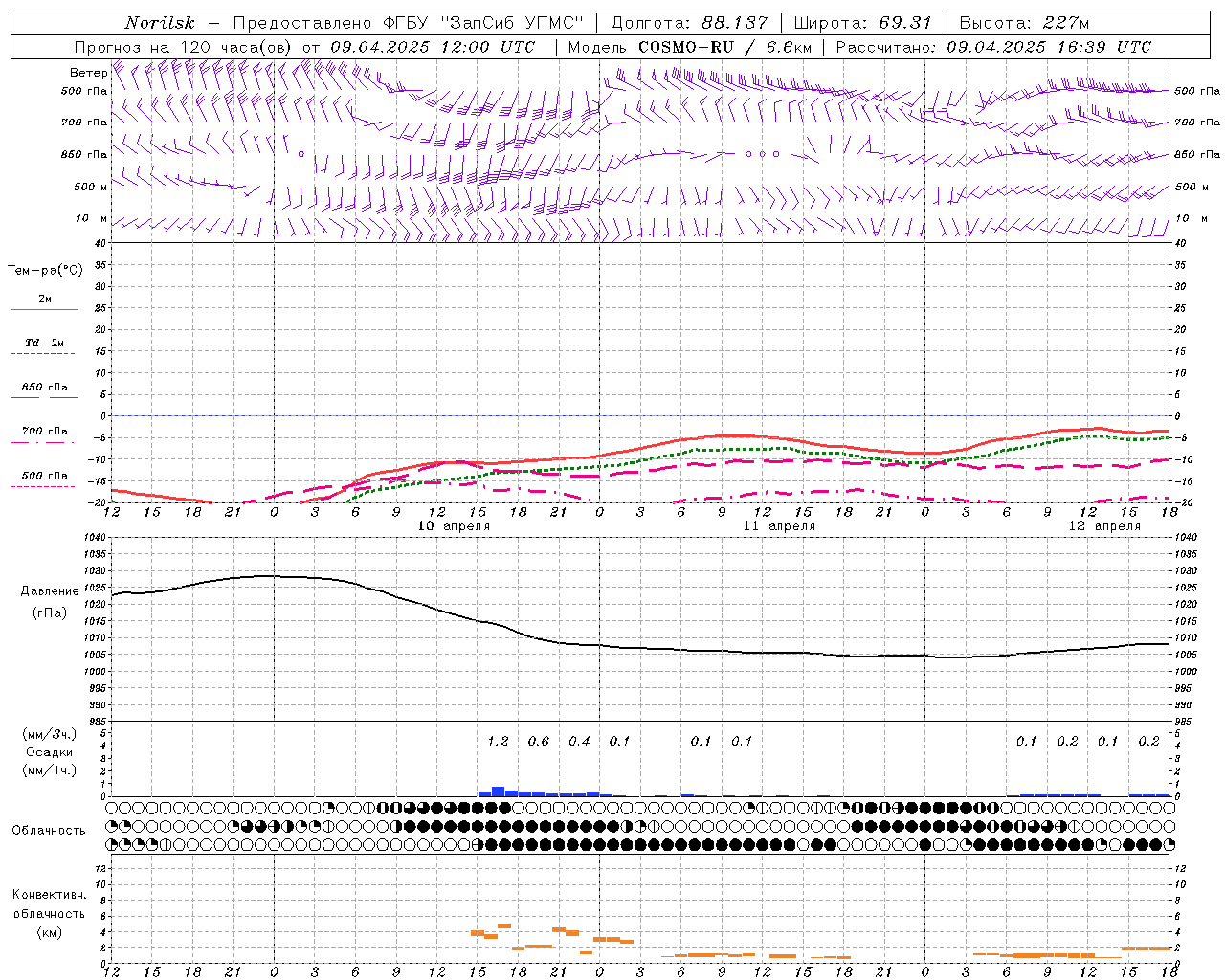Click the "10 апреля" date label
Screen dimensions: 1225x980
tap(454, 526)
